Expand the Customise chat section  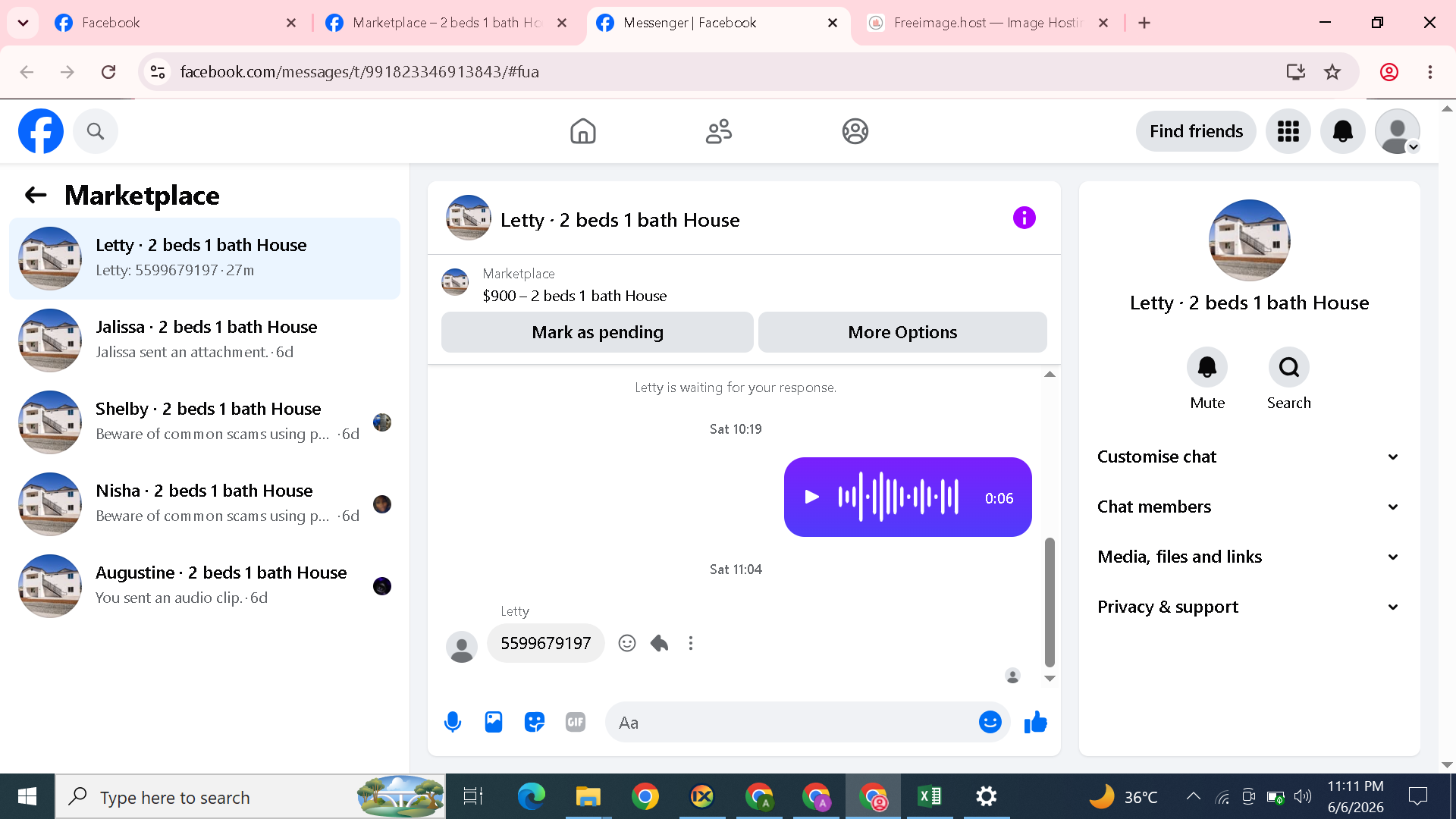[1249, 457]
